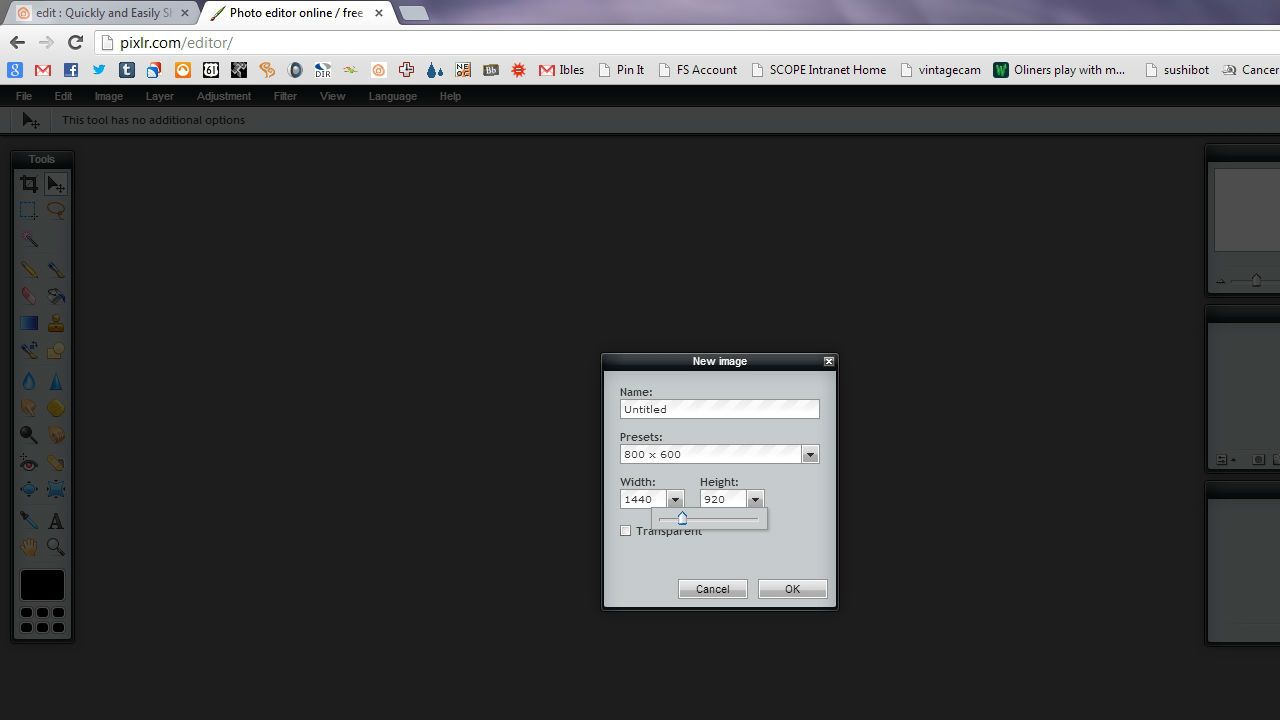
Task: Enable the Transparent background option
Action: [x=626, y=530]
